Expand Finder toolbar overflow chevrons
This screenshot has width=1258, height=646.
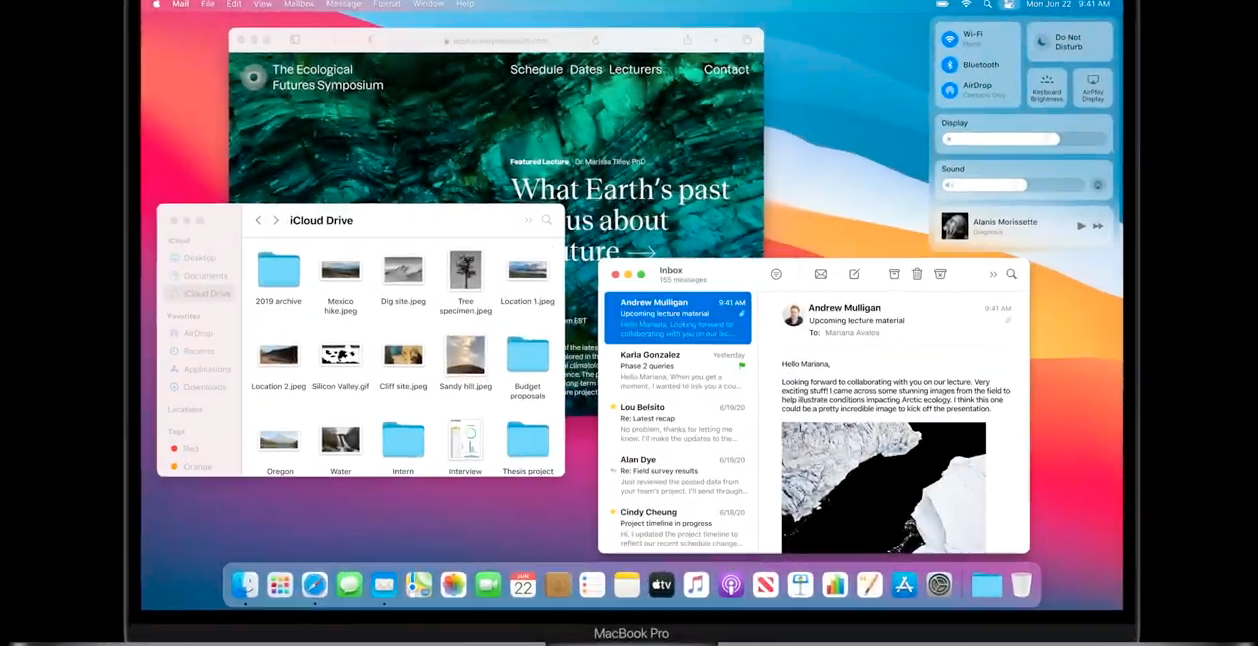(x=528, y=220)
